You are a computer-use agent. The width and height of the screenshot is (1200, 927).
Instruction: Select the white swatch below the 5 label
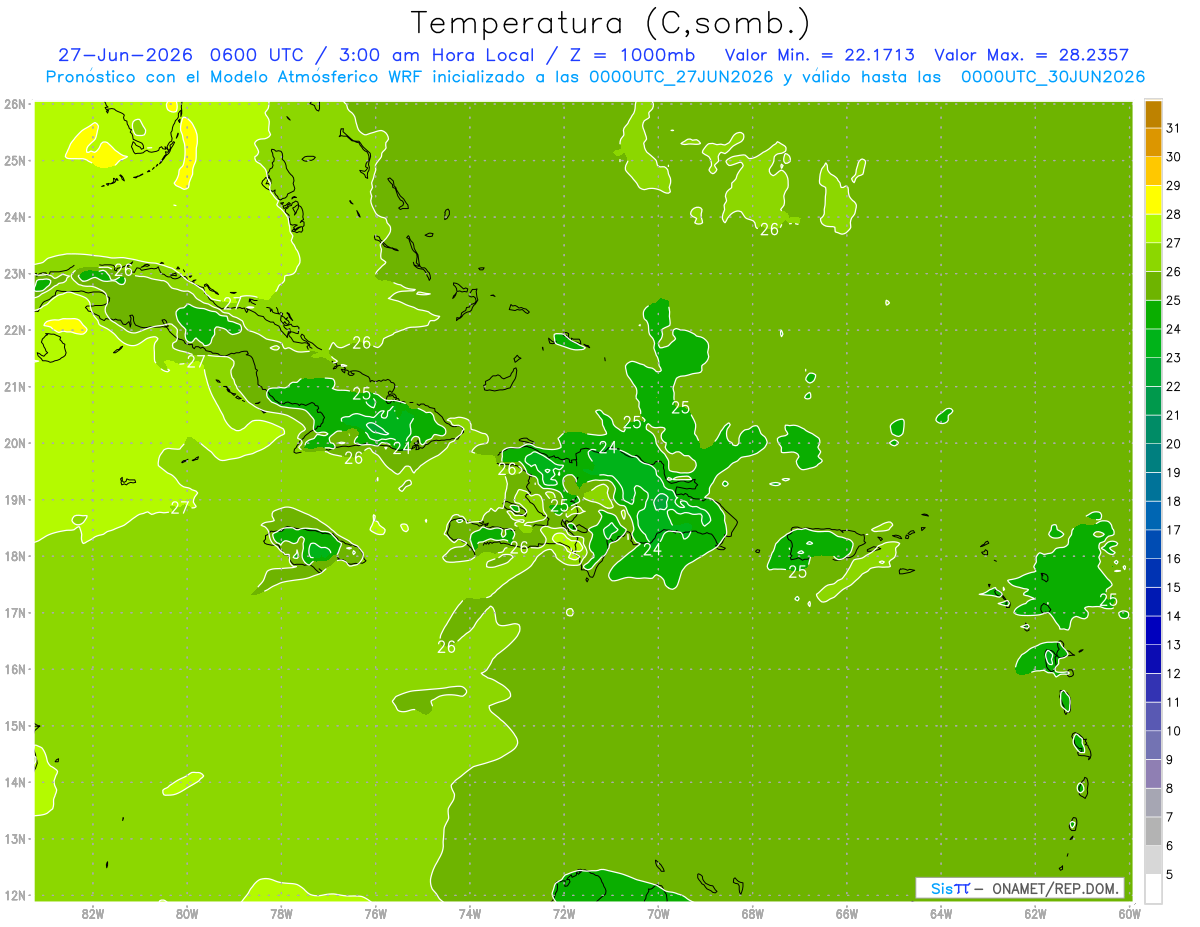1153,888
